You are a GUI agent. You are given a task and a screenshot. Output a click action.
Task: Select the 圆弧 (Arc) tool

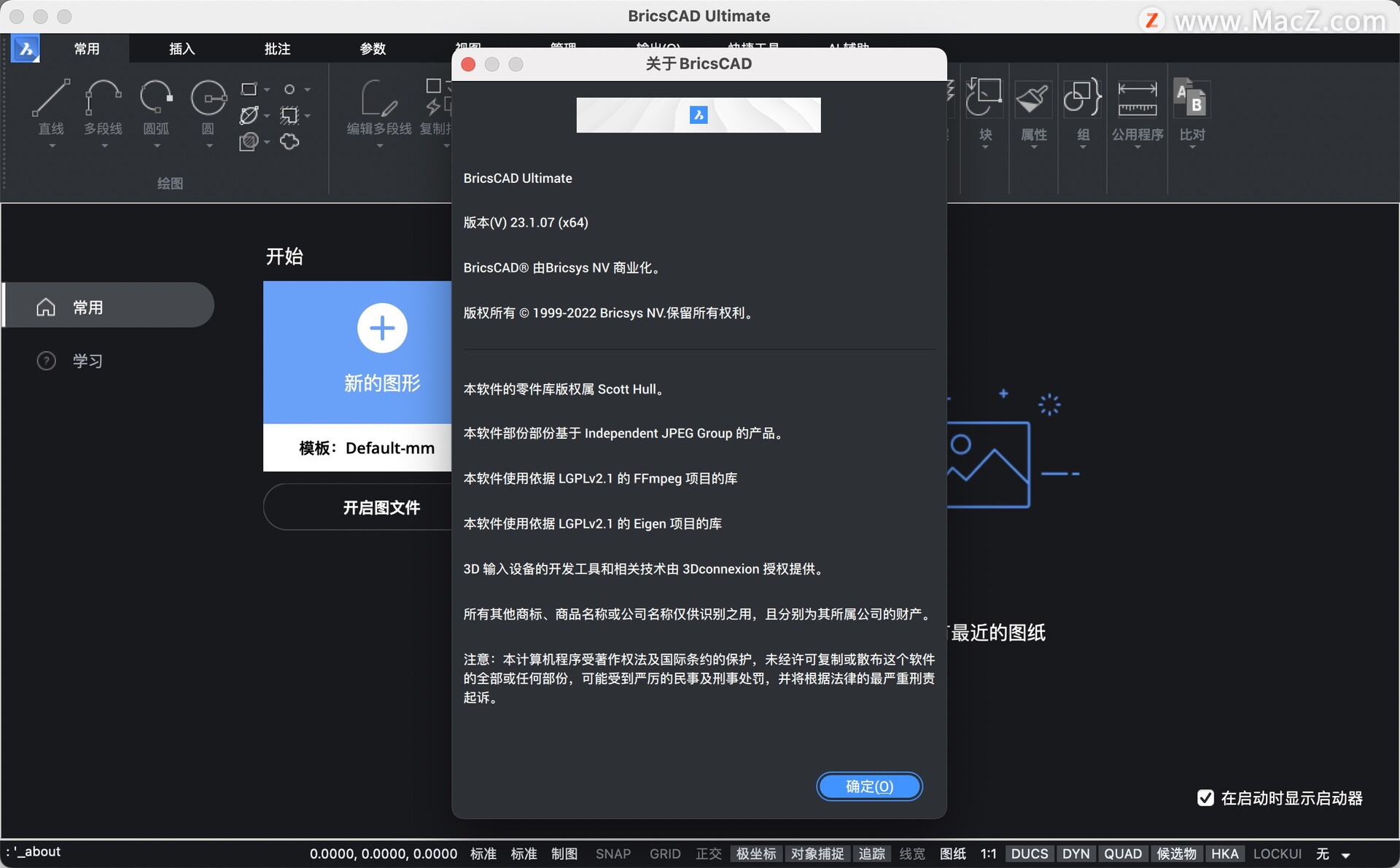pyautogui.click(x=155, y=108)
